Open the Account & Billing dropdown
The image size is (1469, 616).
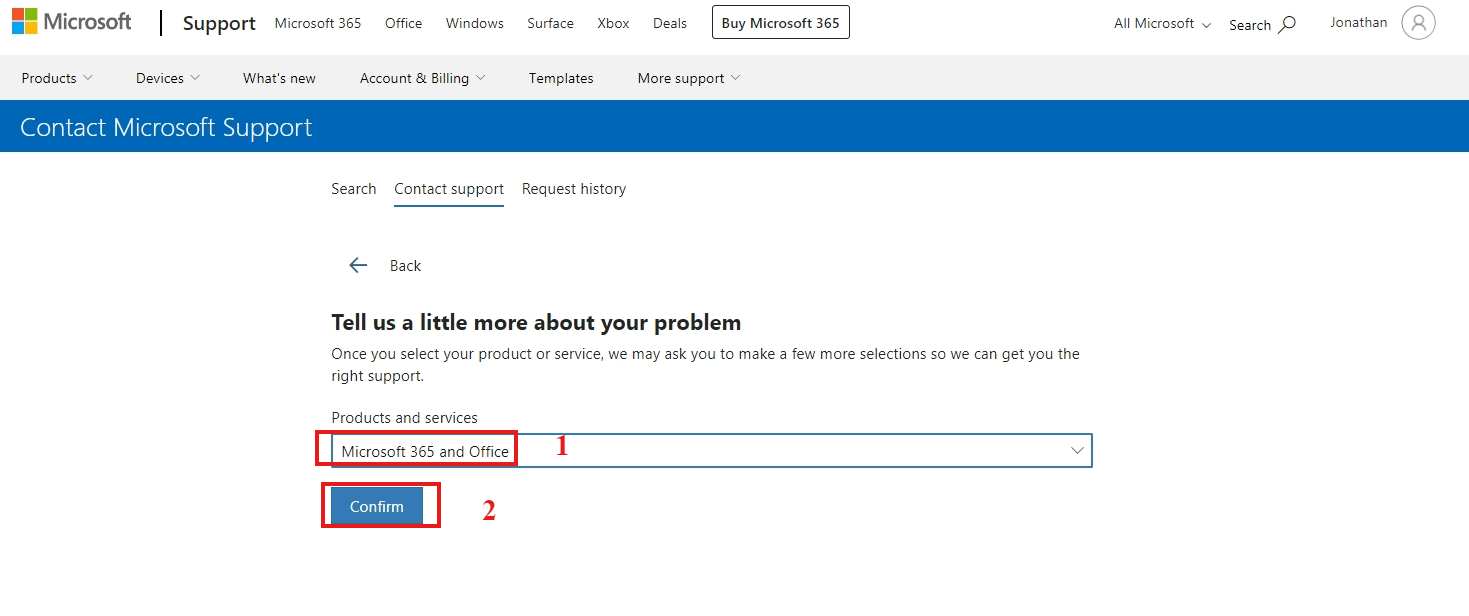tap(422, 77)
